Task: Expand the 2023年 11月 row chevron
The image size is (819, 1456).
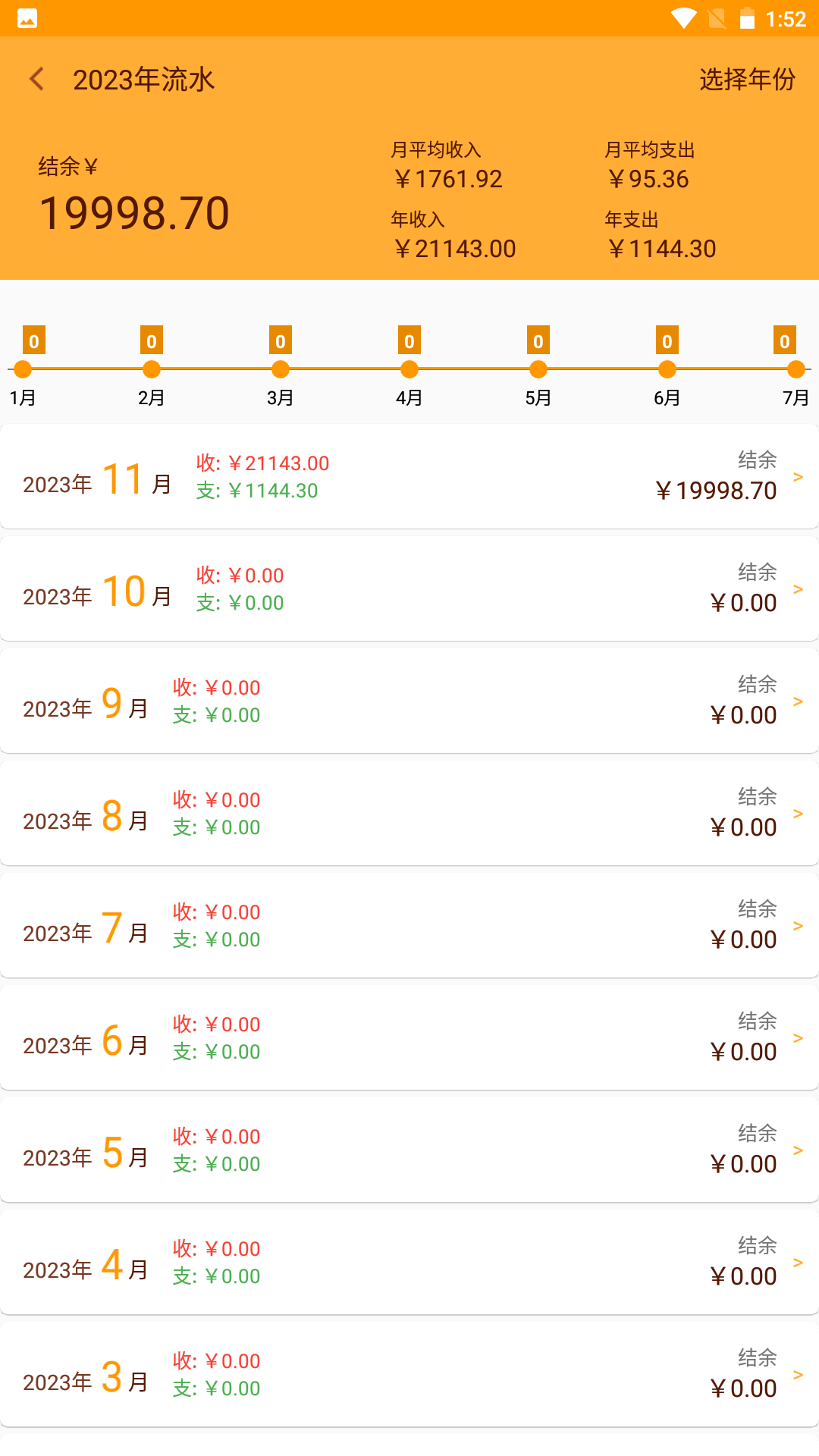Action: tap(798, 477)
